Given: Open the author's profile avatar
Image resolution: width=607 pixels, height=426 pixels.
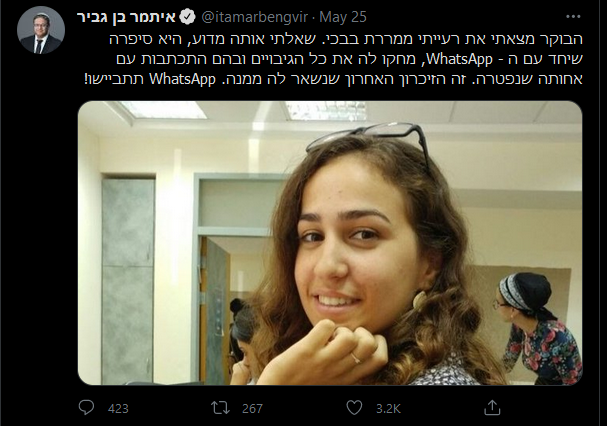Looking at the screenshot, I should click(41, 30).
